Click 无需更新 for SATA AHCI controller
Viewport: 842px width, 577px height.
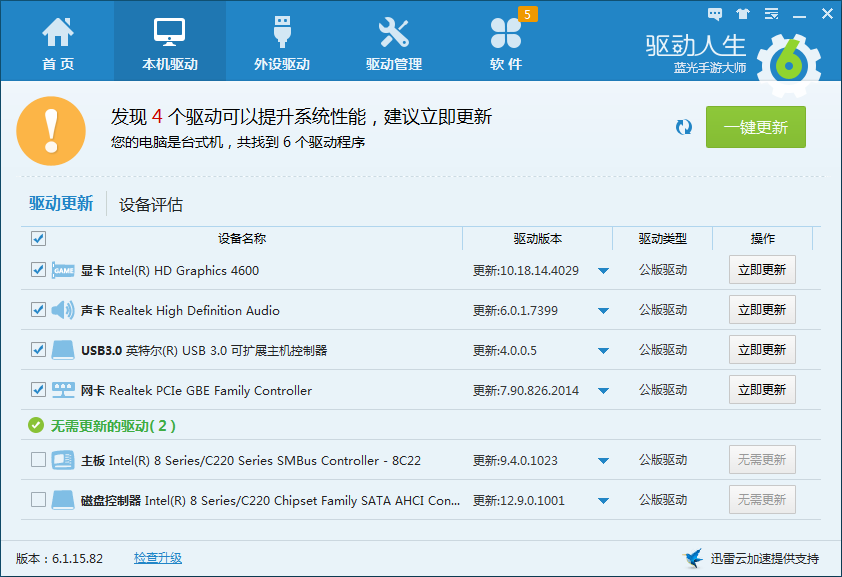762,500
